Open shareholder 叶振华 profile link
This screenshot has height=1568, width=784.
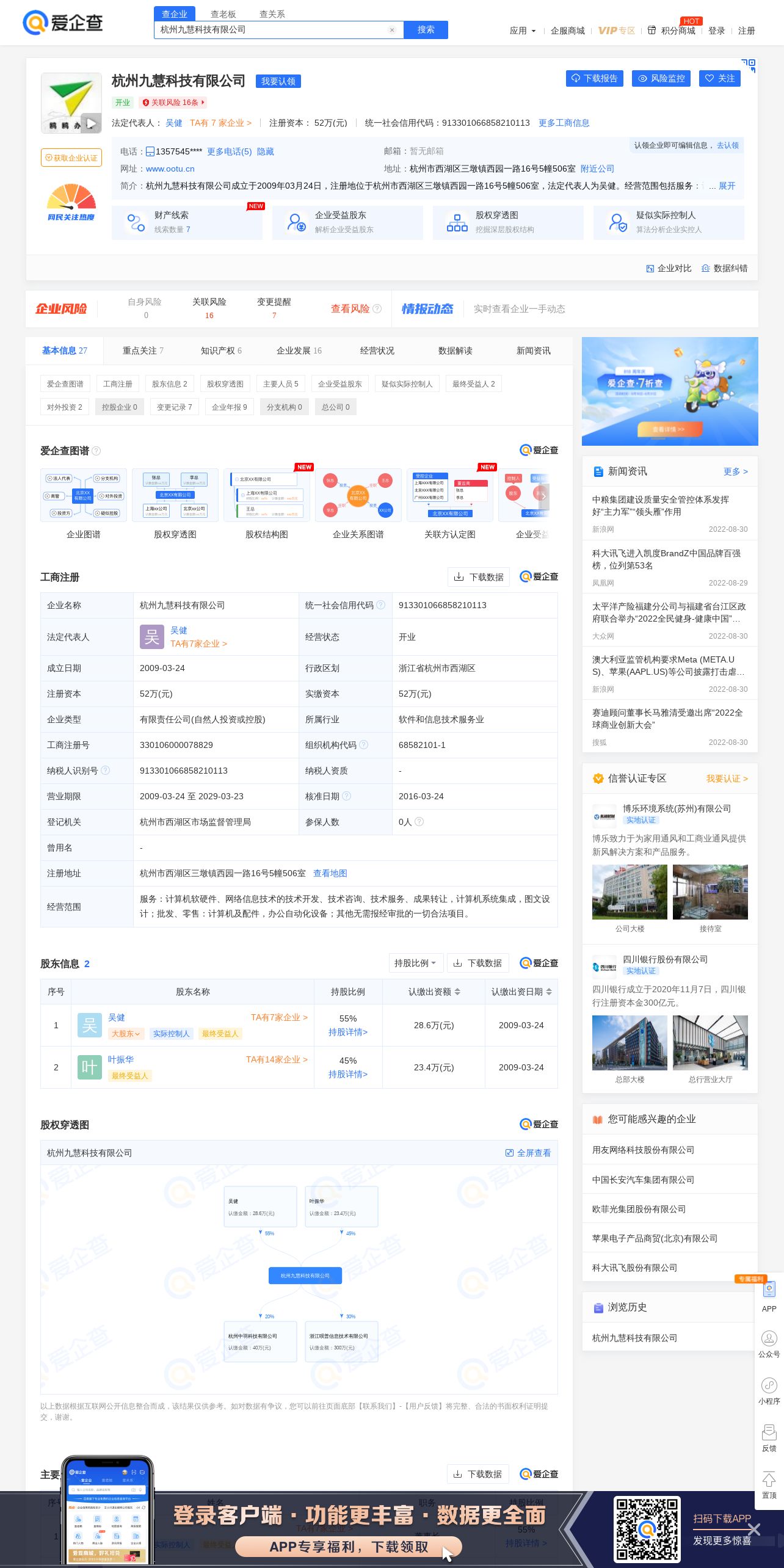(121, 1059)
